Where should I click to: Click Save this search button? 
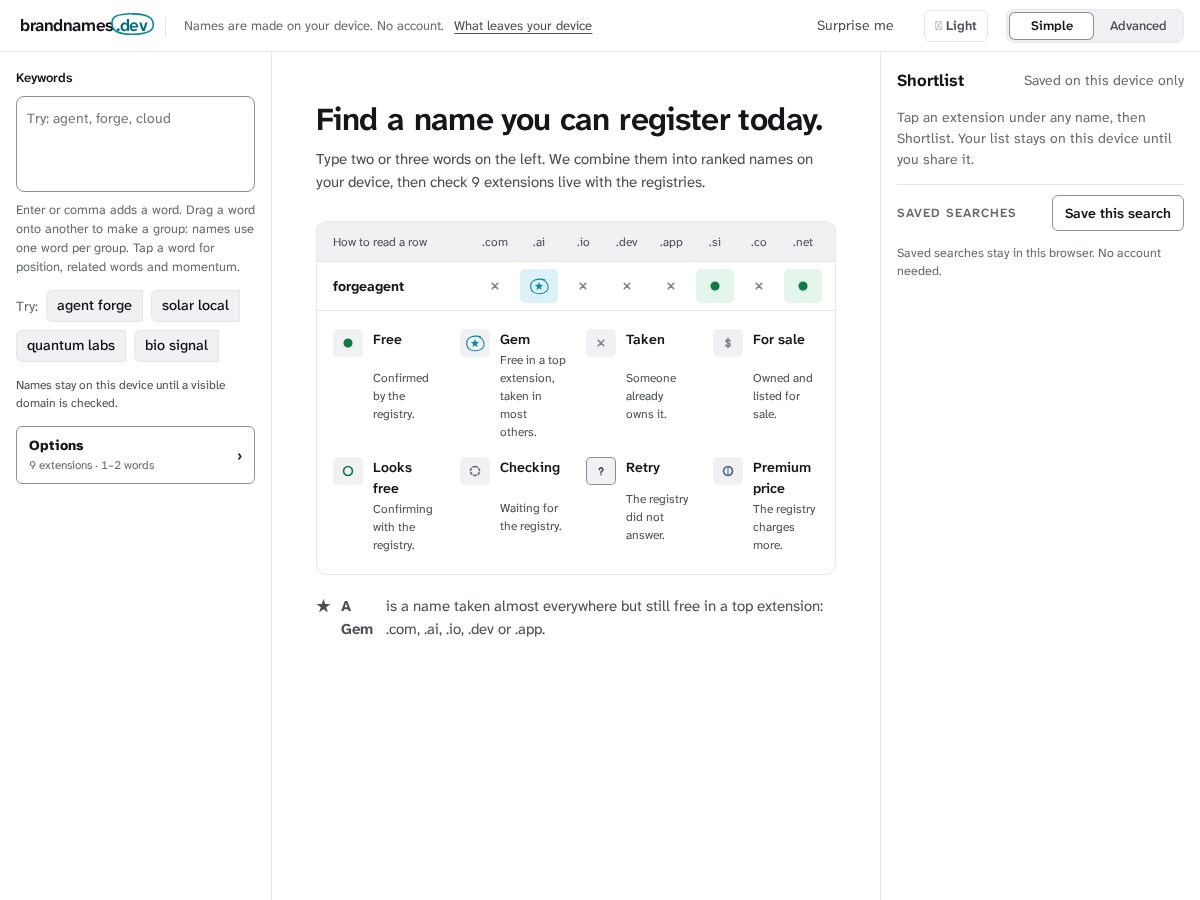(x=1117, y=213)
